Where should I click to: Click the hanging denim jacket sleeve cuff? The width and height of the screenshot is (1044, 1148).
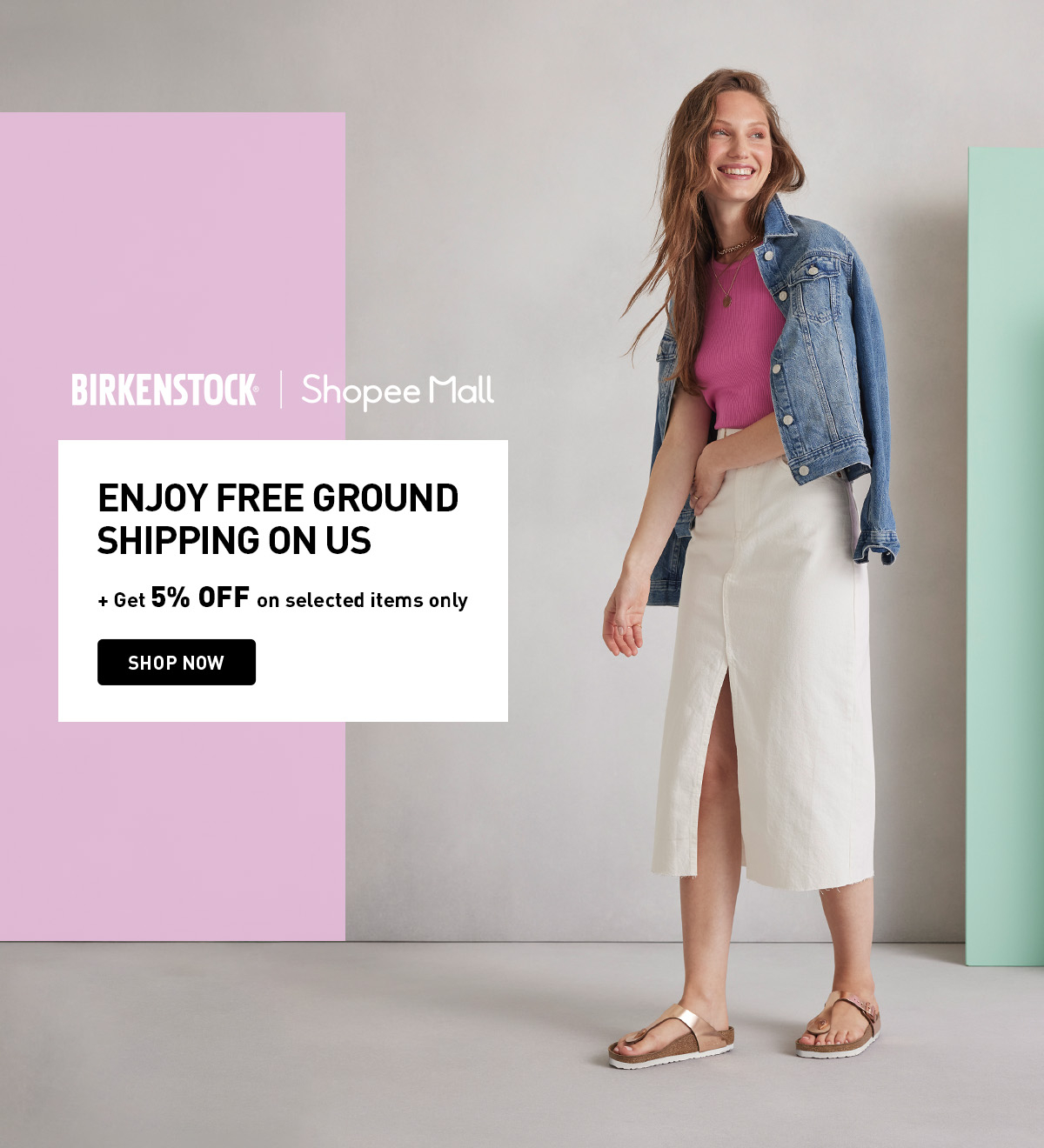coord(877,546)
